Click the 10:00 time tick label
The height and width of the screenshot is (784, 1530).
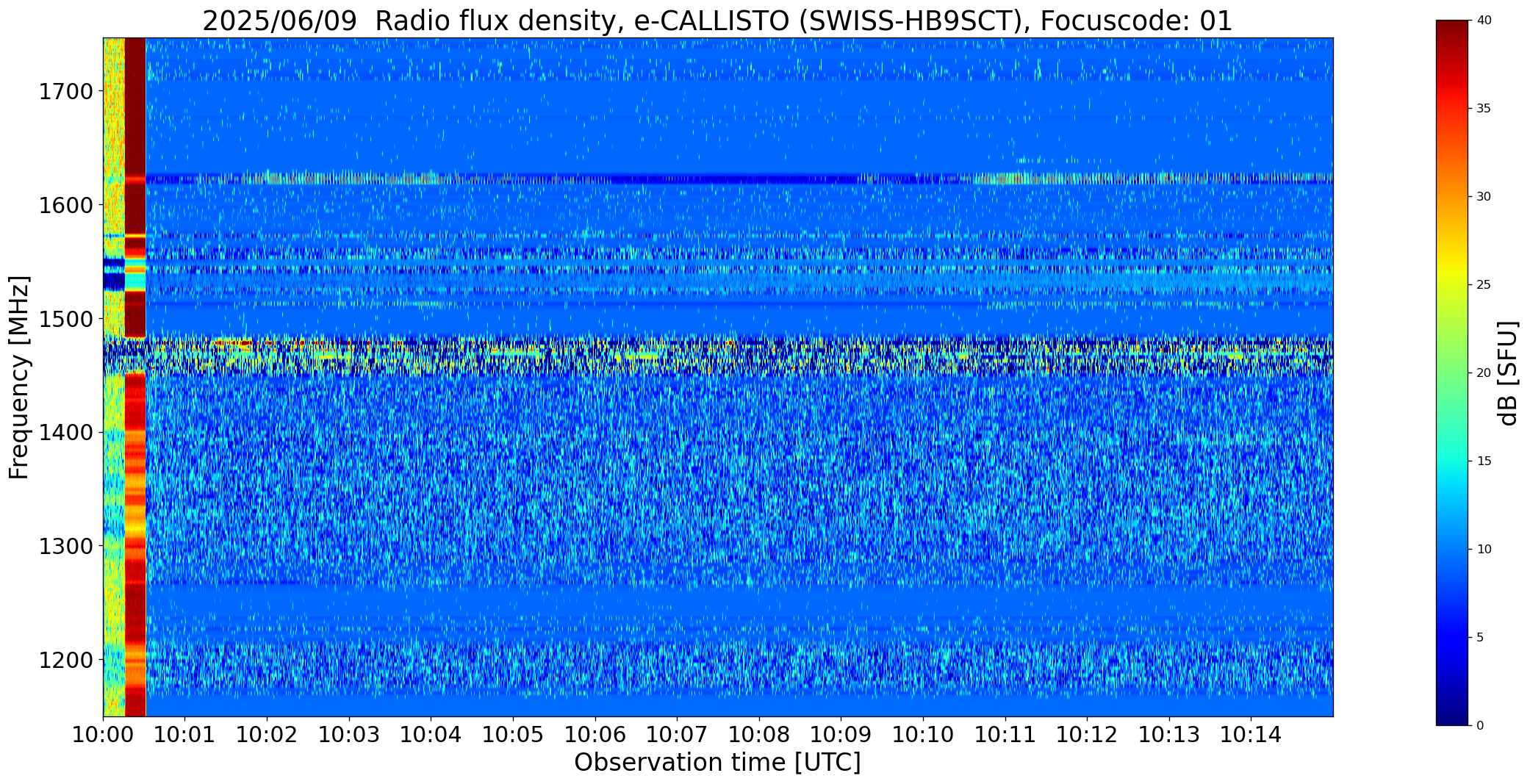coord(103,735)
